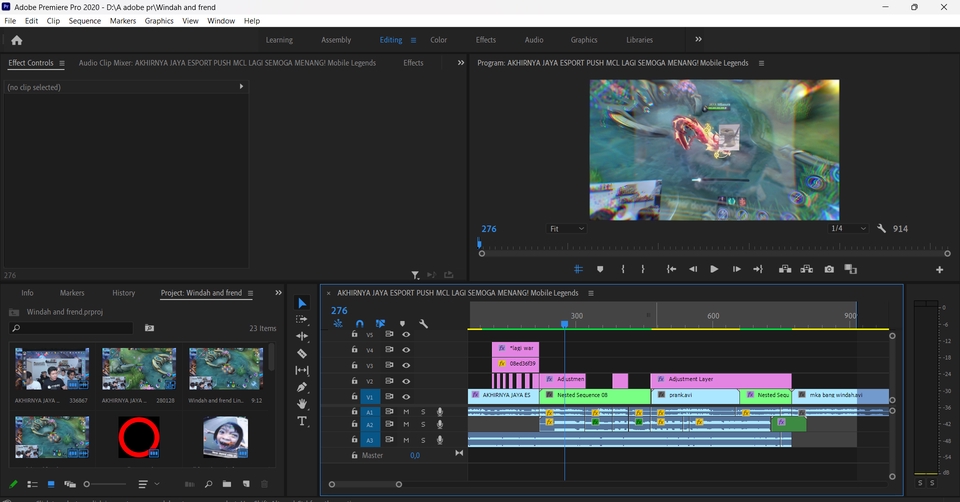Toggle the blue grid-guides button in Program Monitor

coord(578,269)
